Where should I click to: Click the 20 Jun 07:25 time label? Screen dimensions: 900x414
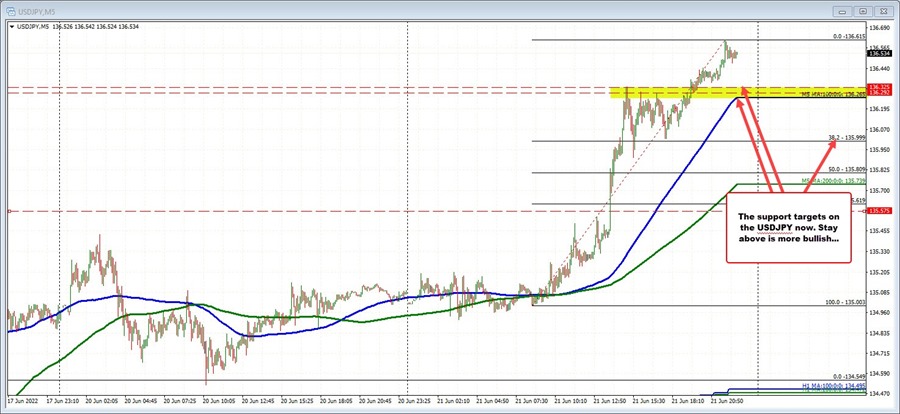tap(180, 399)
